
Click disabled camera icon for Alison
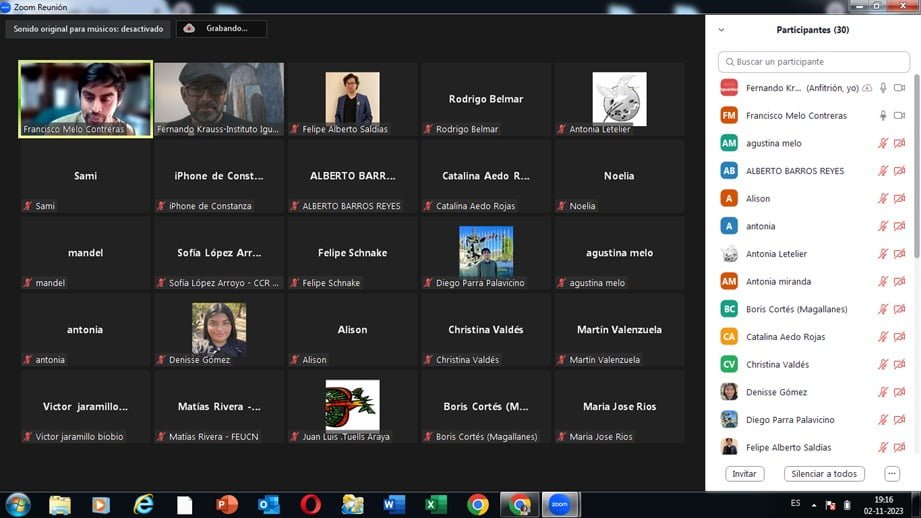pyautogui.click(x=899, y=199)
